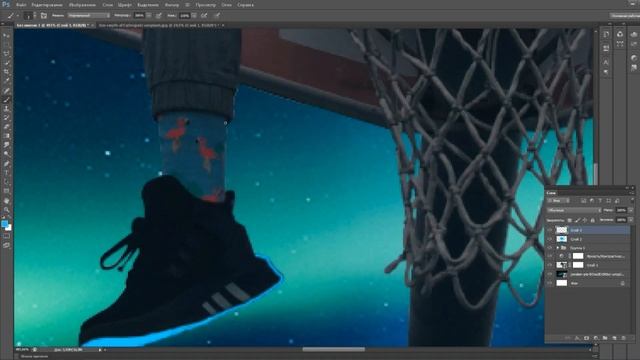
Task: Select the Clone Stamp tool
Action: click(x=7, y=109)
